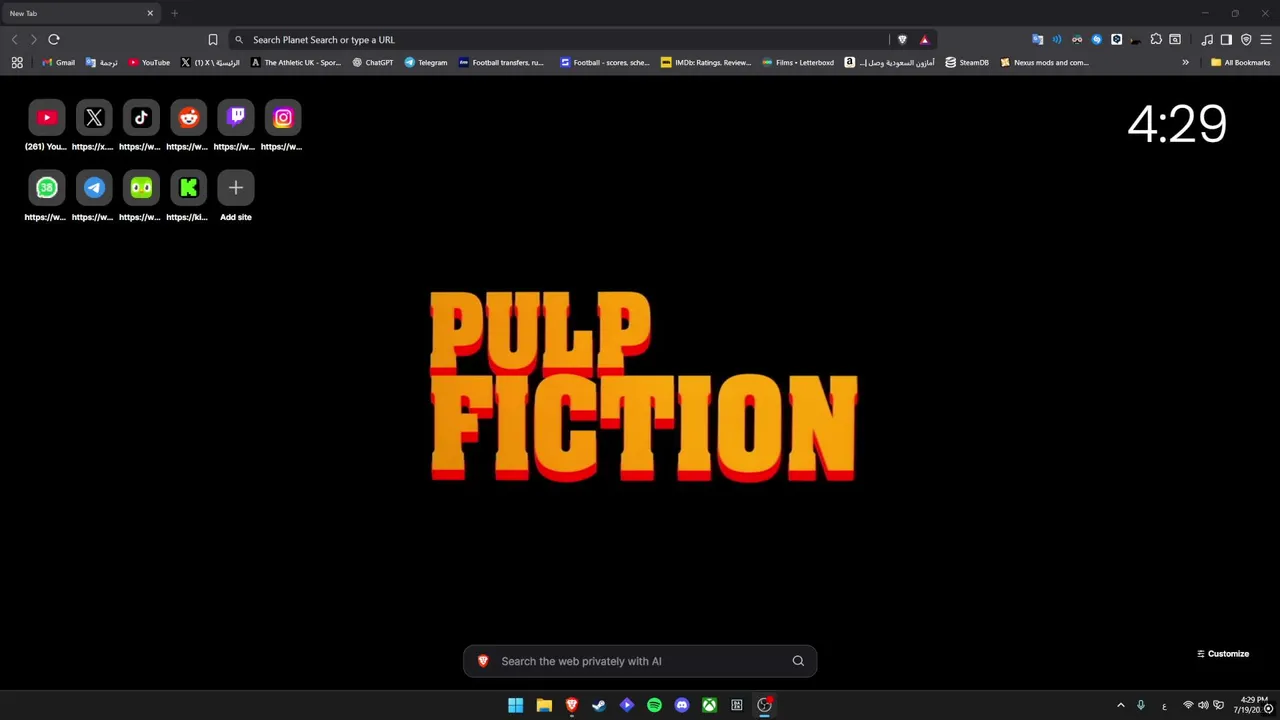Click the bookmark this page icon
Viewport: 1280px width, 720px height.
(212, 40)
